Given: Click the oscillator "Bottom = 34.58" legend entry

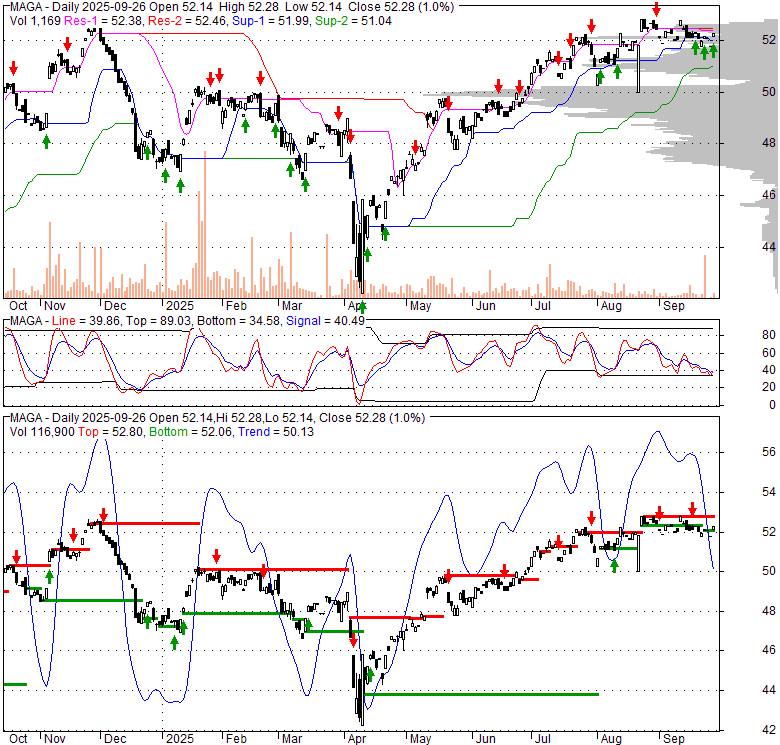Looking at the screenshot, I should click(239, 321).
